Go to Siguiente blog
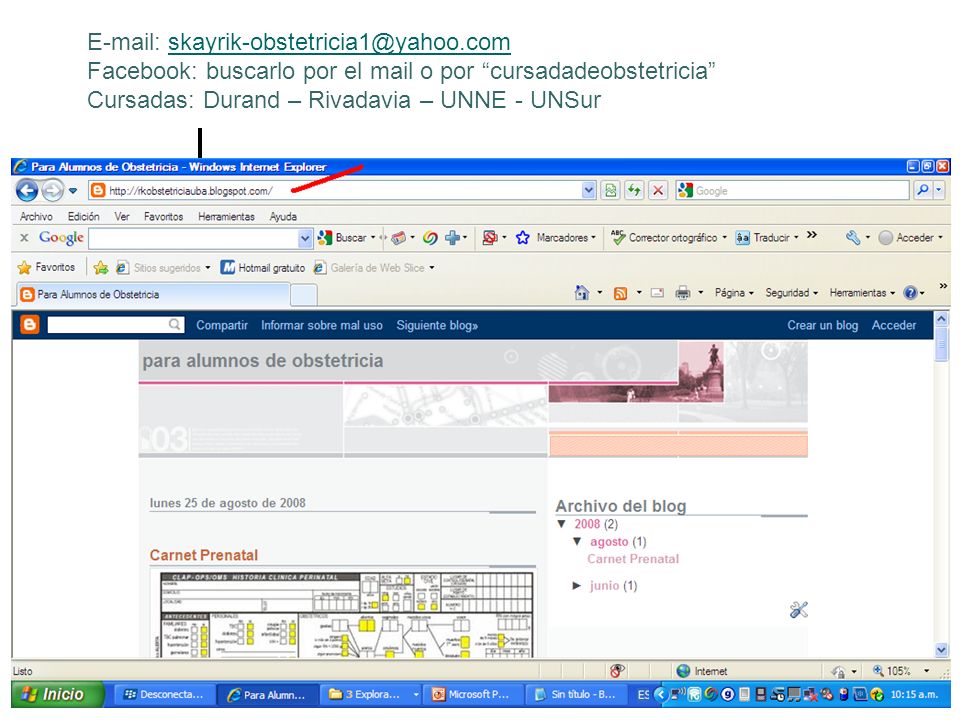The height and width of the screenshot is (720, 960). [437, 325]
